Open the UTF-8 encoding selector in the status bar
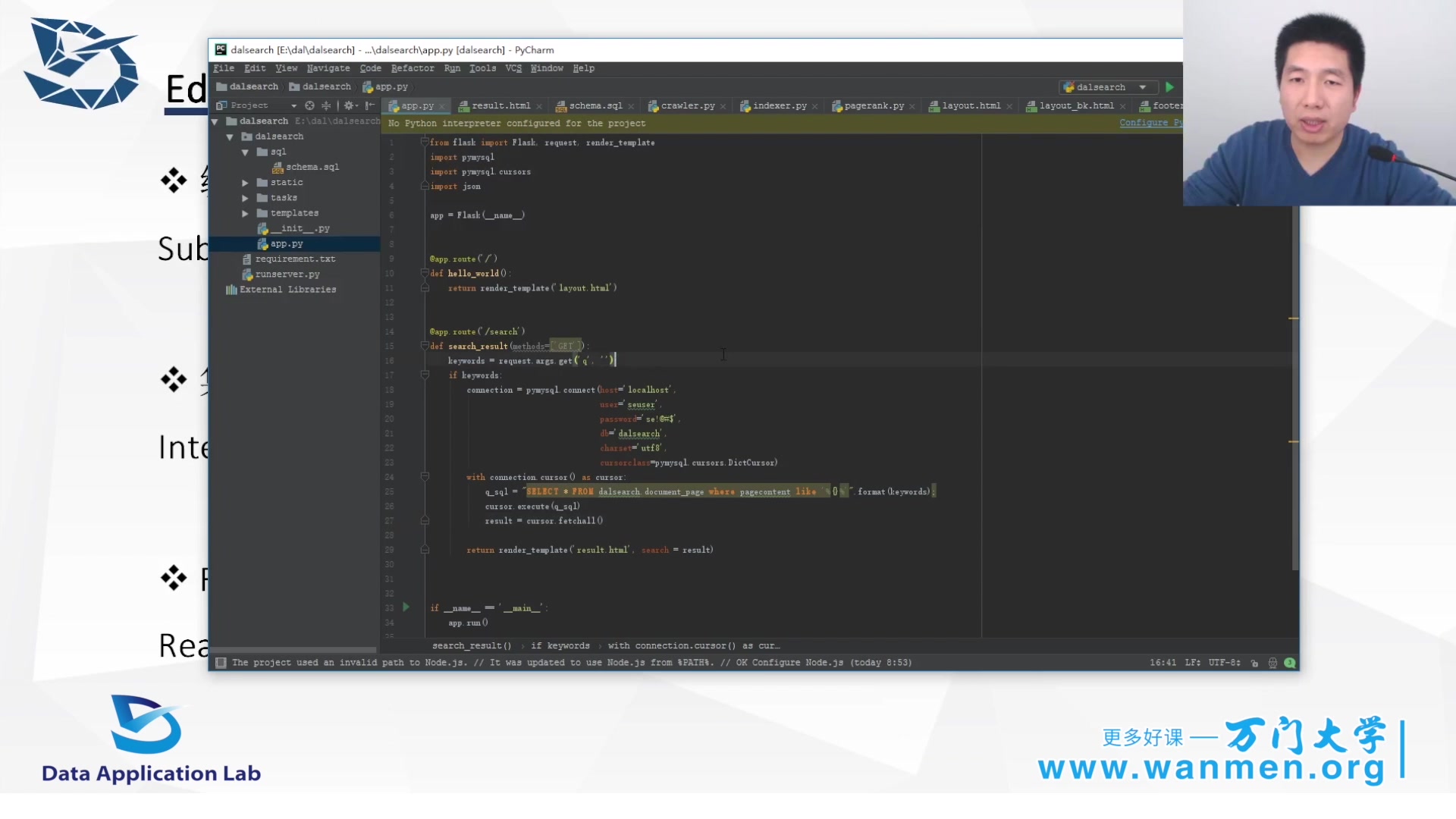1456x819 pixels. click(1223, 663)
